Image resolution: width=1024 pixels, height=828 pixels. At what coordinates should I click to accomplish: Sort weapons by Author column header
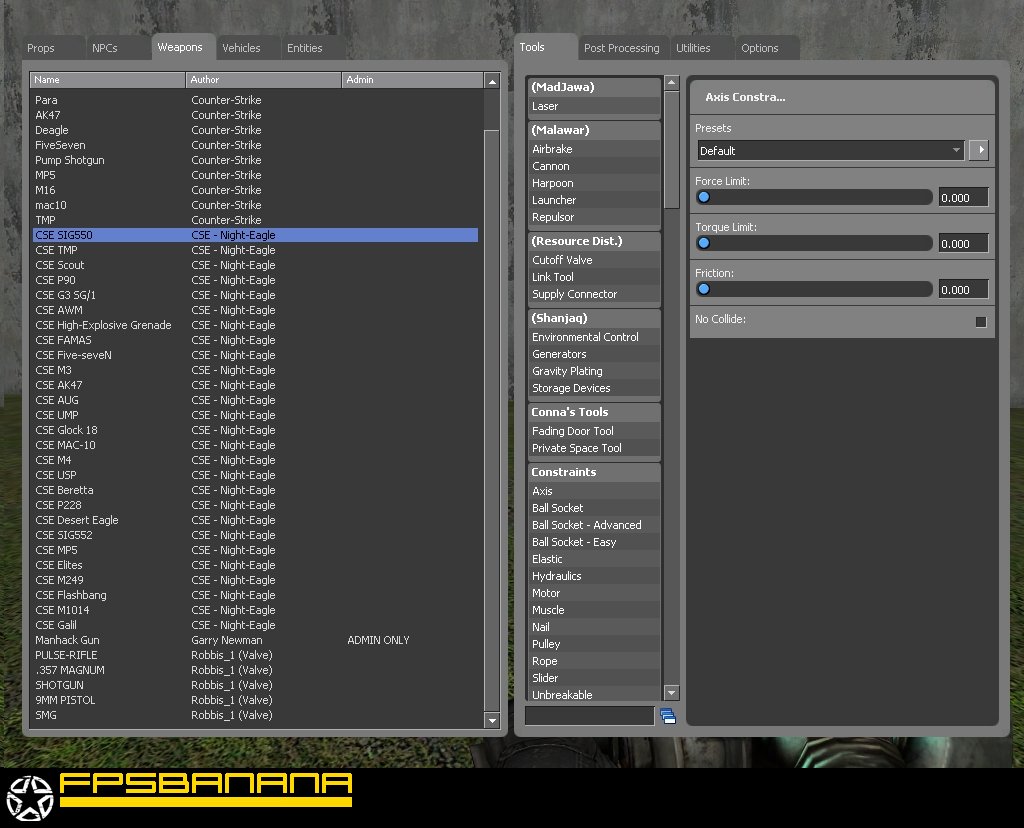pyautogui.click(x=263, y=80)
